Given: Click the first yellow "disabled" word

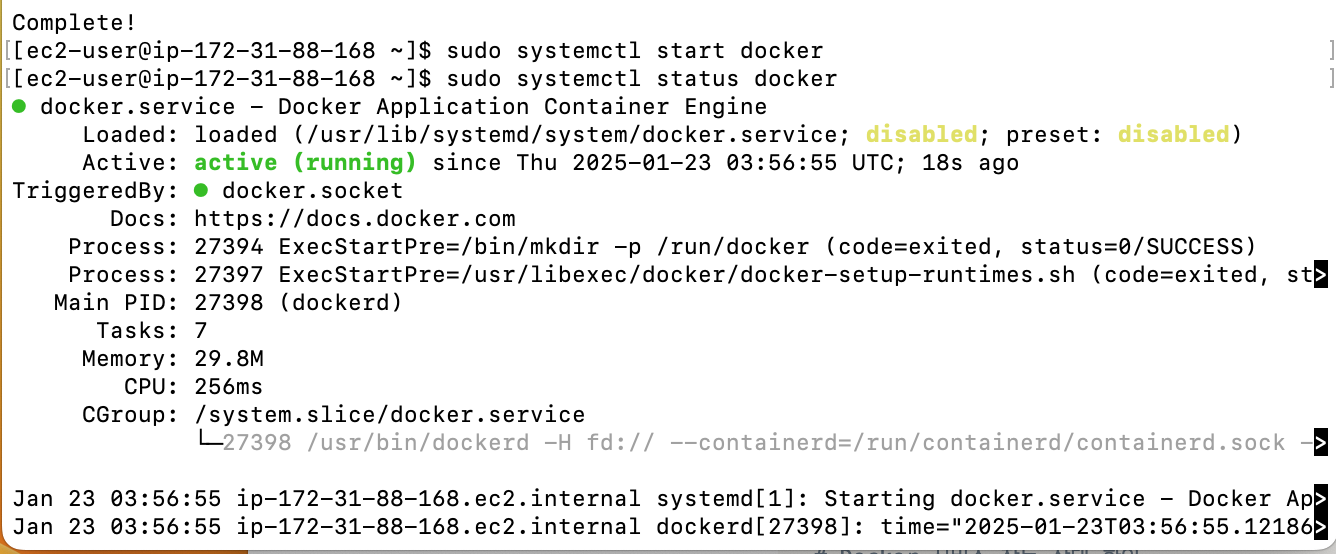Looking at the screenshot, I should [921, 135].
